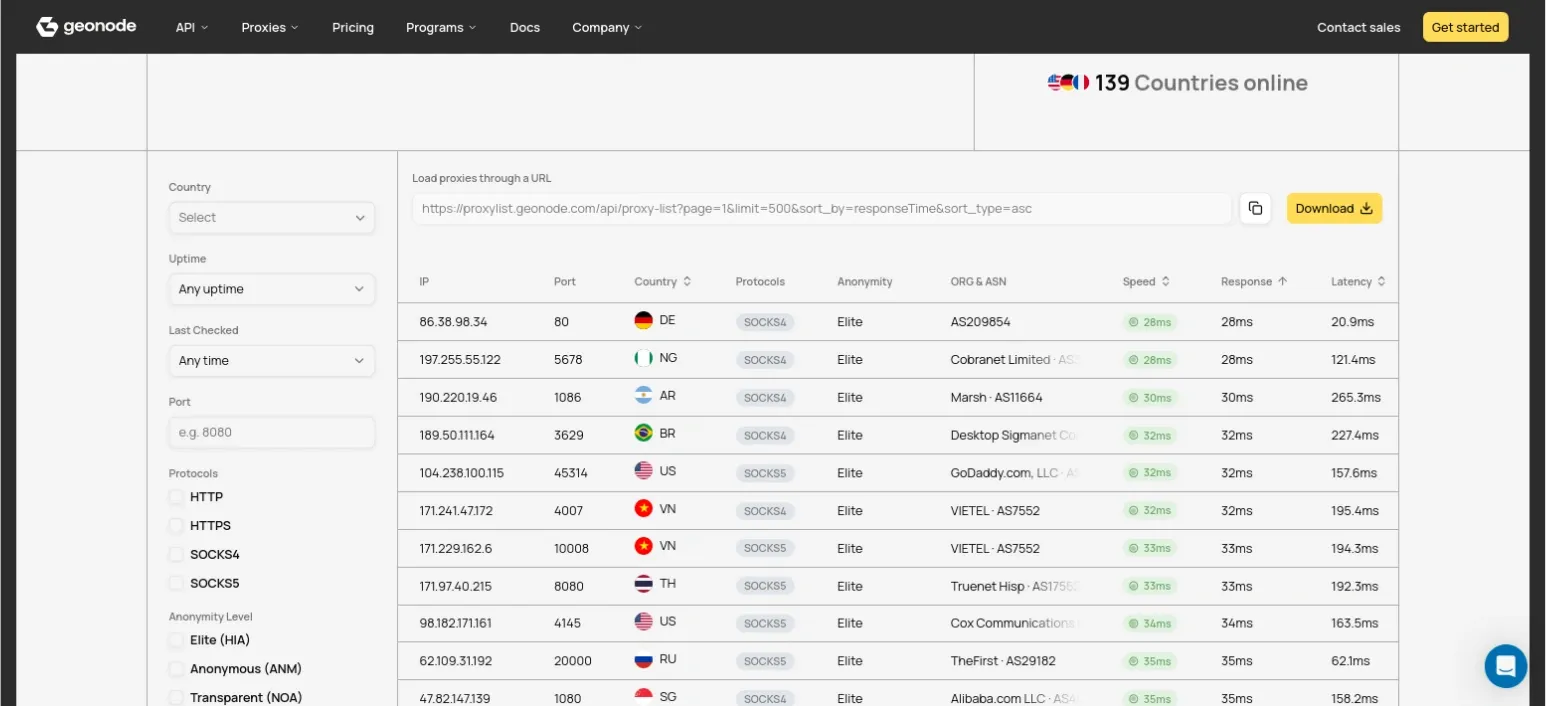Open the Pricing page
The image size is (1546, 706).
coord(353,27)
